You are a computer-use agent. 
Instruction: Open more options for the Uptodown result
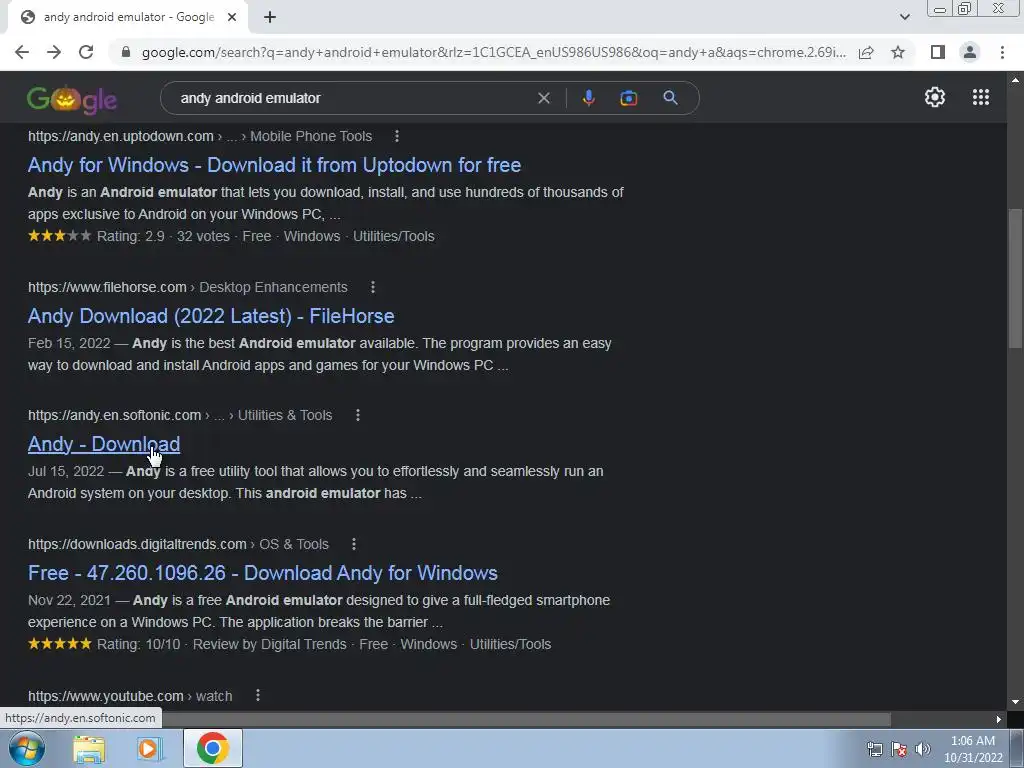[x=396, y=136]
